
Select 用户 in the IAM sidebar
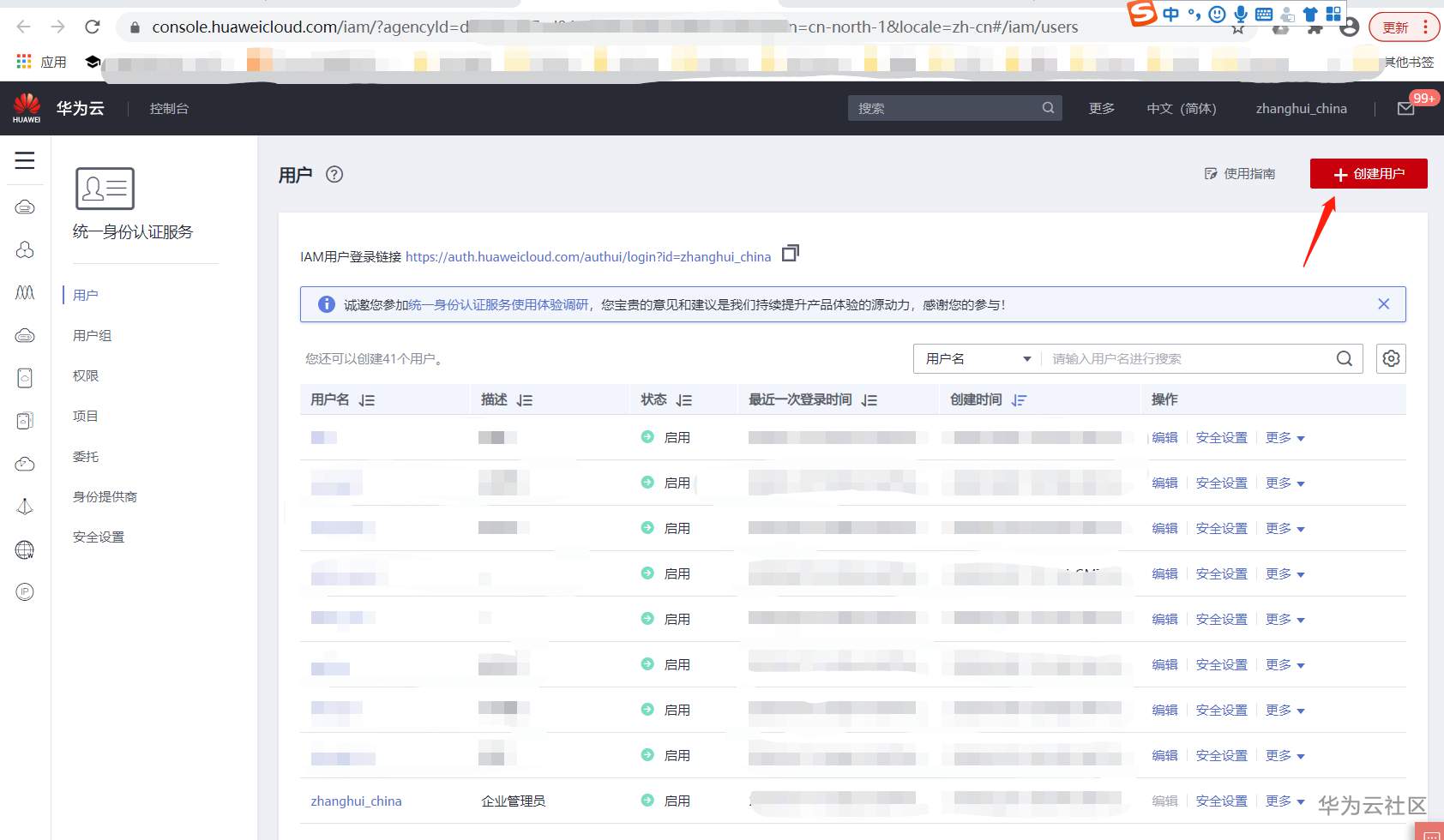pos(86,295)
